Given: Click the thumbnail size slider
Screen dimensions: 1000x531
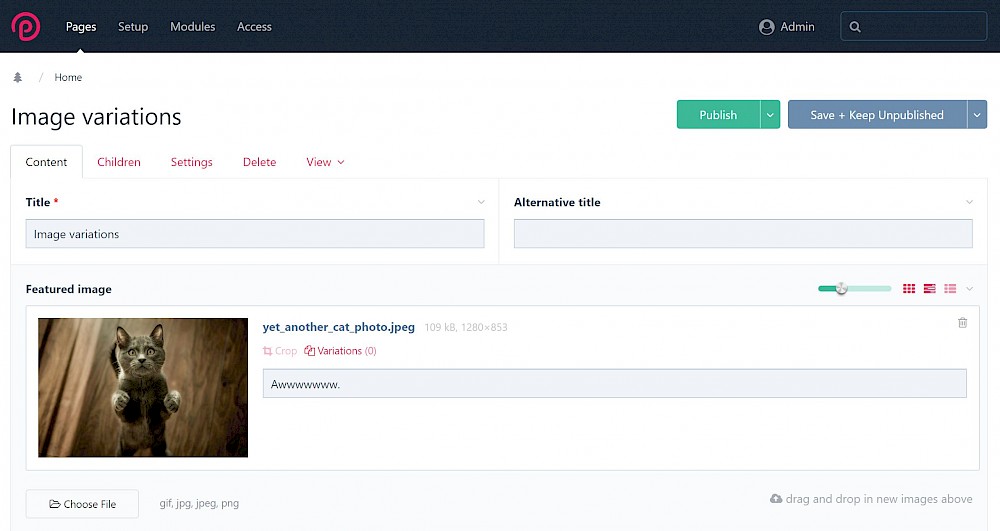Looking at the screenshot, I should click(854, 289).
